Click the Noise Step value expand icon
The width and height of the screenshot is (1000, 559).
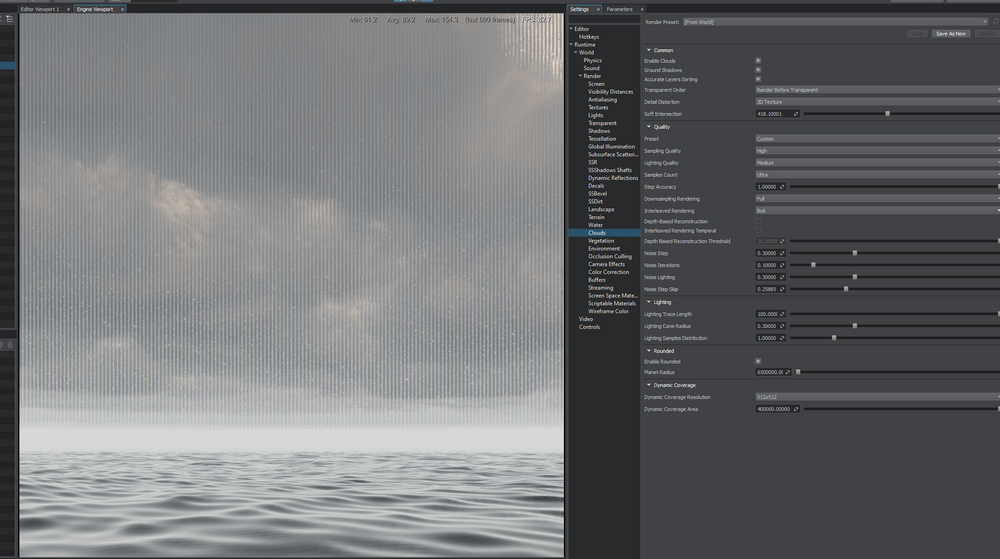click(783, 253)
